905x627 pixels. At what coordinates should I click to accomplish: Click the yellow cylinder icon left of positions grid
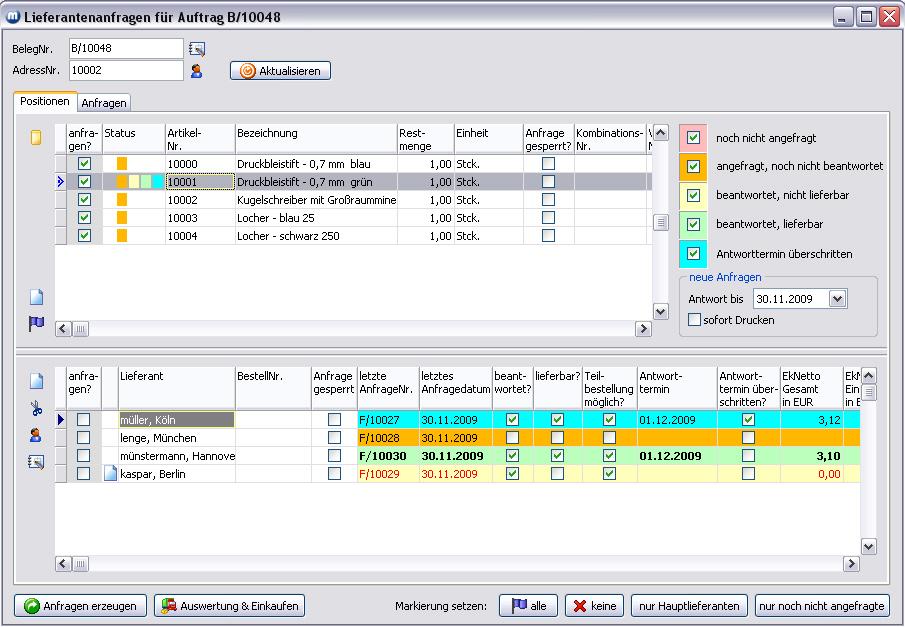click(x=36, y=138)
